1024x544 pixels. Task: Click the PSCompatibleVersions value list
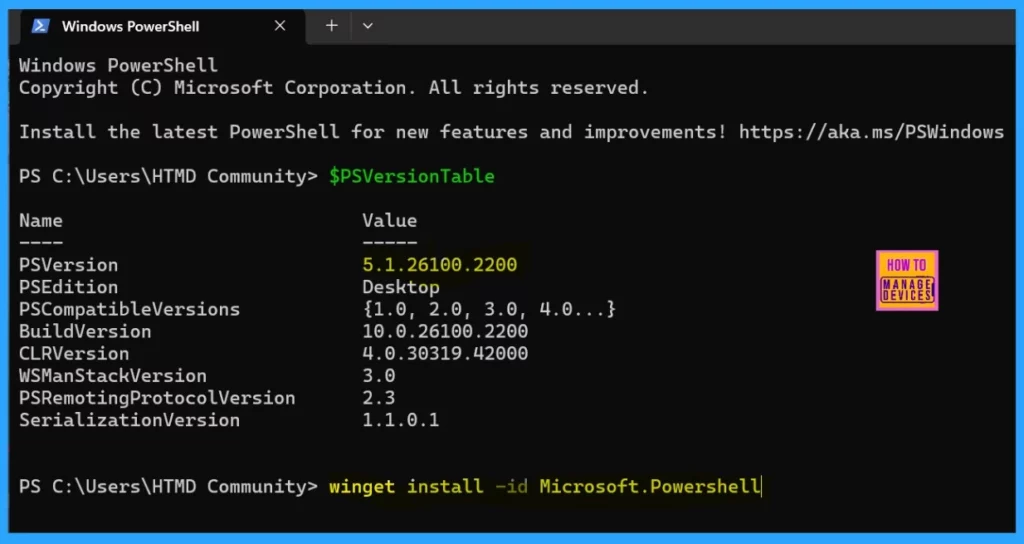tap(489, 309)
